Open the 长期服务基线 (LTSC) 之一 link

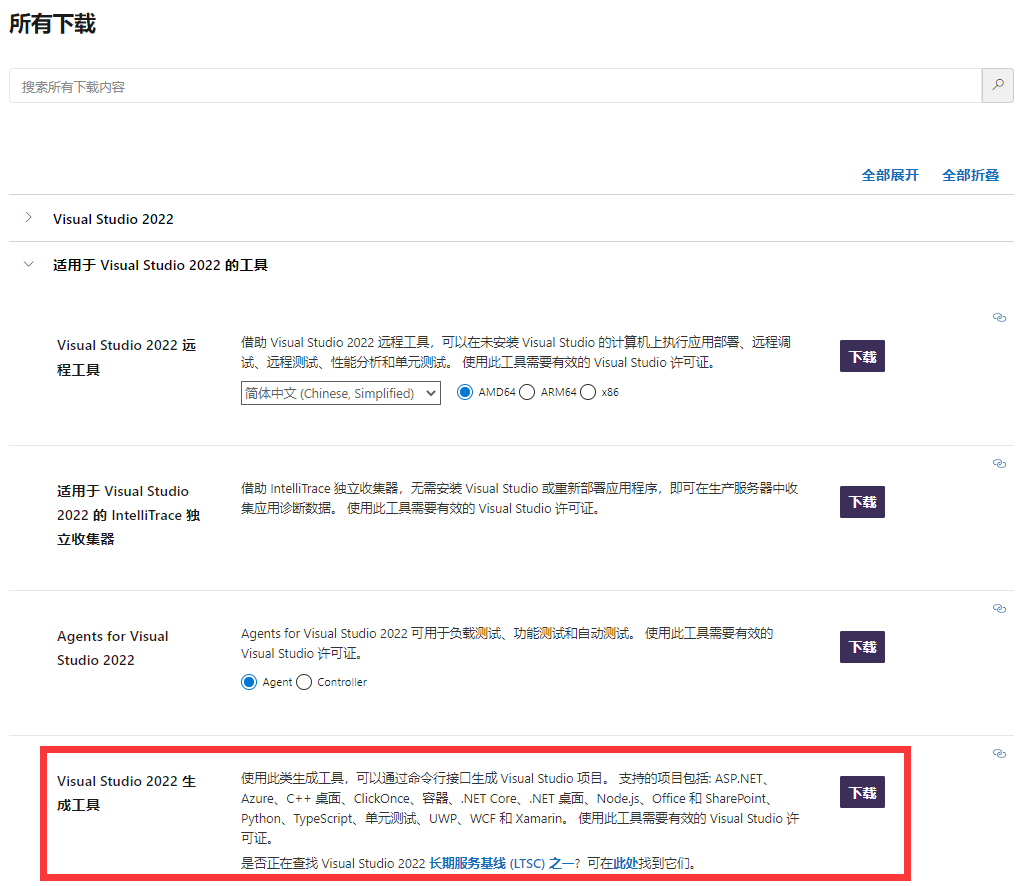coord(501,863)
